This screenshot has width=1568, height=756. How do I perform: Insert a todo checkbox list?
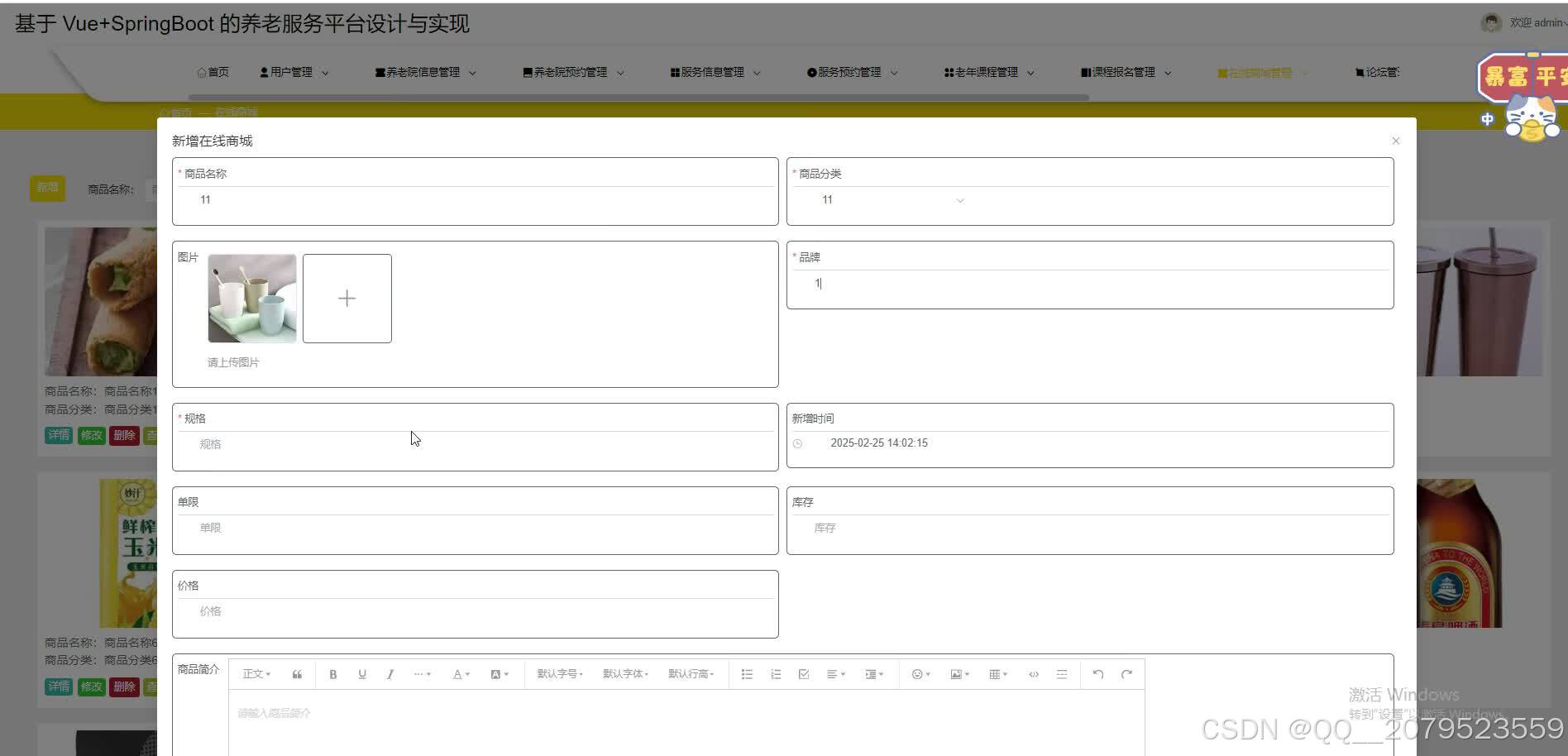point(804,674)
